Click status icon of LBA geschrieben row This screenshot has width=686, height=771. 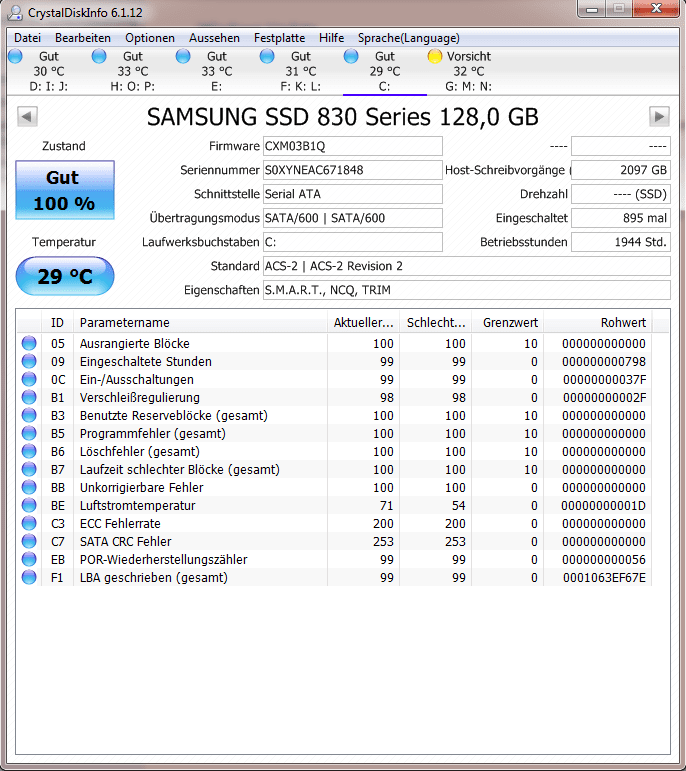coord(29,577)
